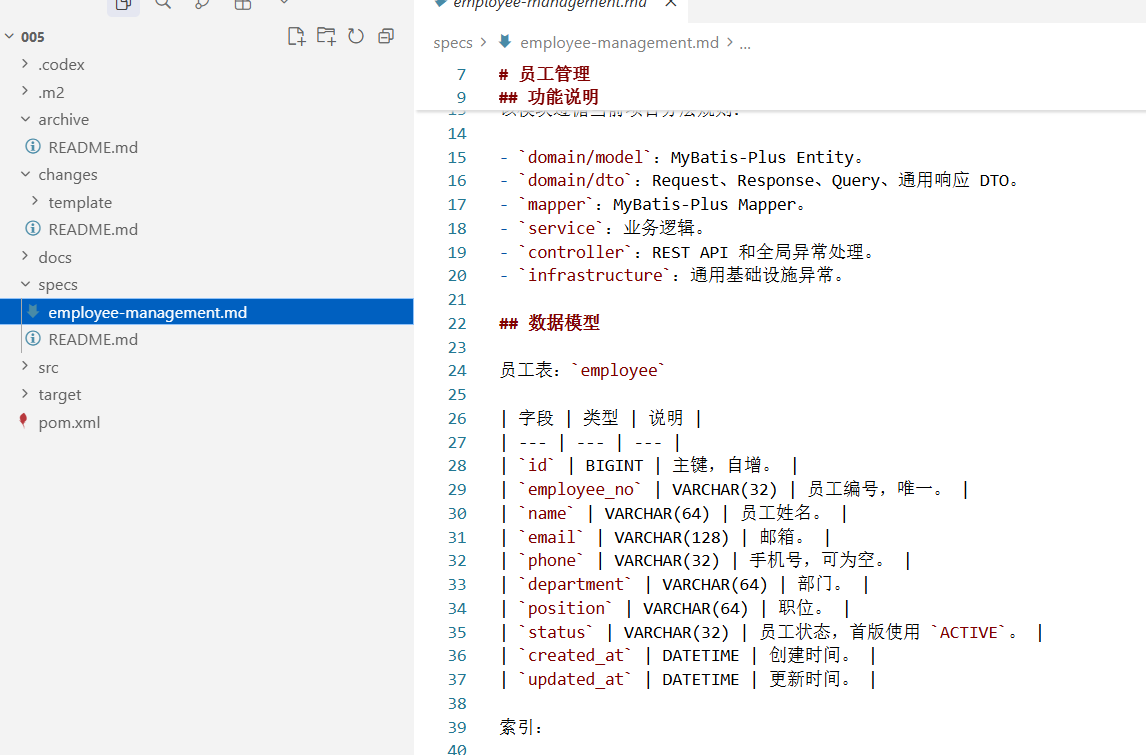
Task: Click line number 28 in the gutter
Action: coord(457,466)
